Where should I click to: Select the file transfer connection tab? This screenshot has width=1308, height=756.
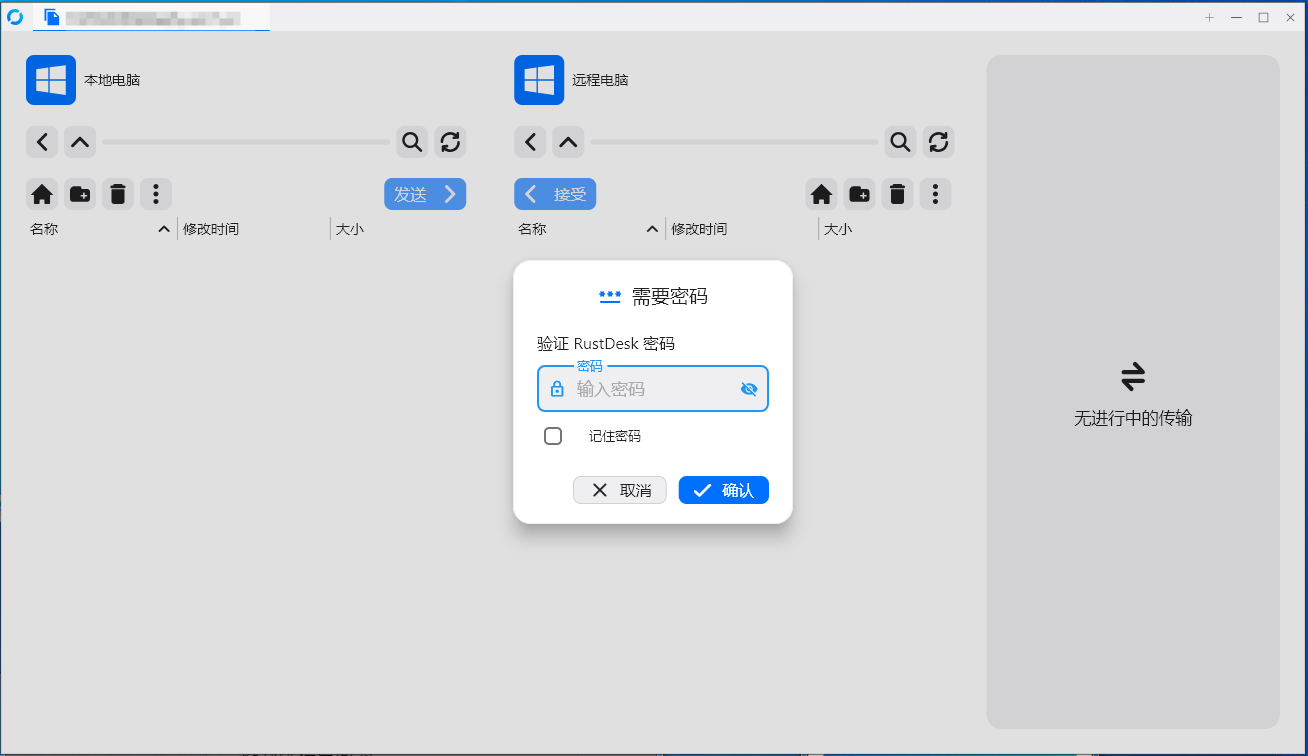pyautogui.click(x=151, y=17)
